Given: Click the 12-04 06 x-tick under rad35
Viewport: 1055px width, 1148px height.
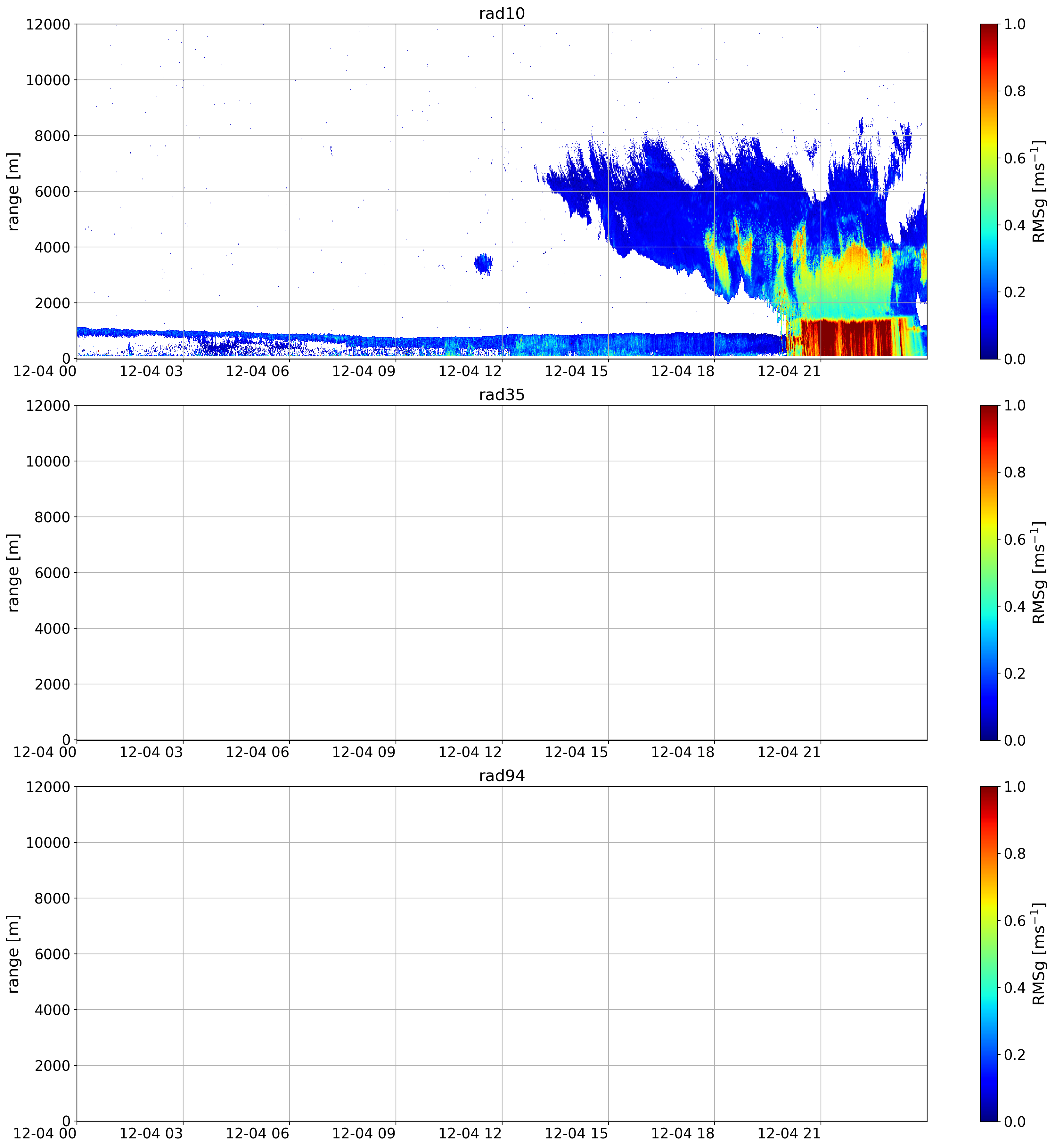Looking at the screenshot, I should click(x=258, y=752).
